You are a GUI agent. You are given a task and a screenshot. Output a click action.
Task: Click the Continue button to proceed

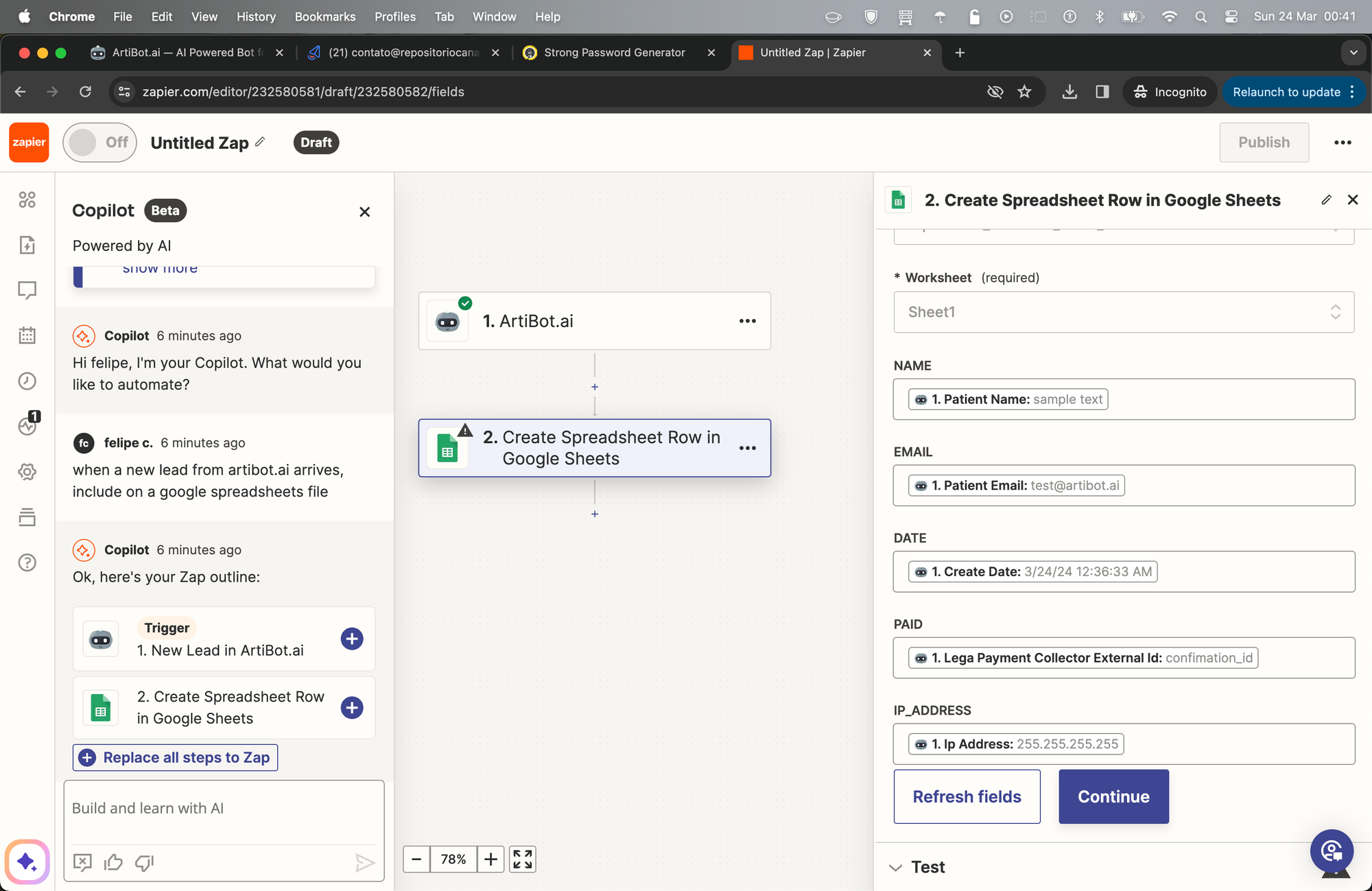click(x=1113, y=796)
